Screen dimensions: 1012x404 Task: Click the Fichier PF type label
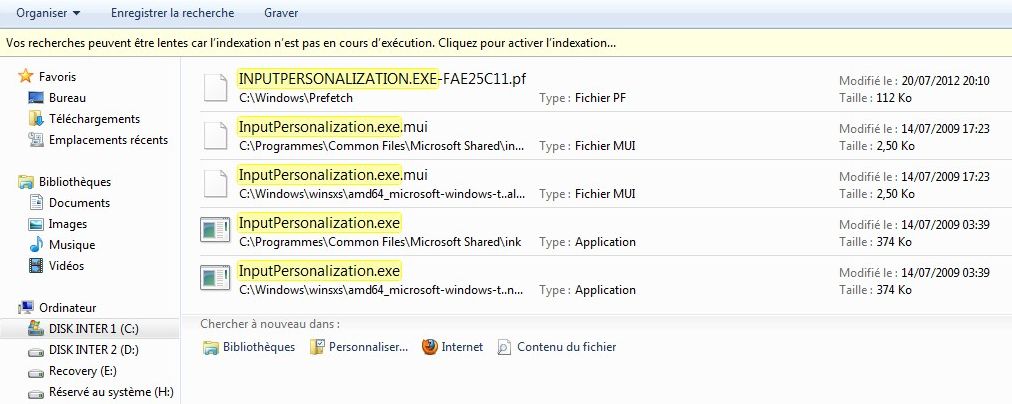[601, 98]
